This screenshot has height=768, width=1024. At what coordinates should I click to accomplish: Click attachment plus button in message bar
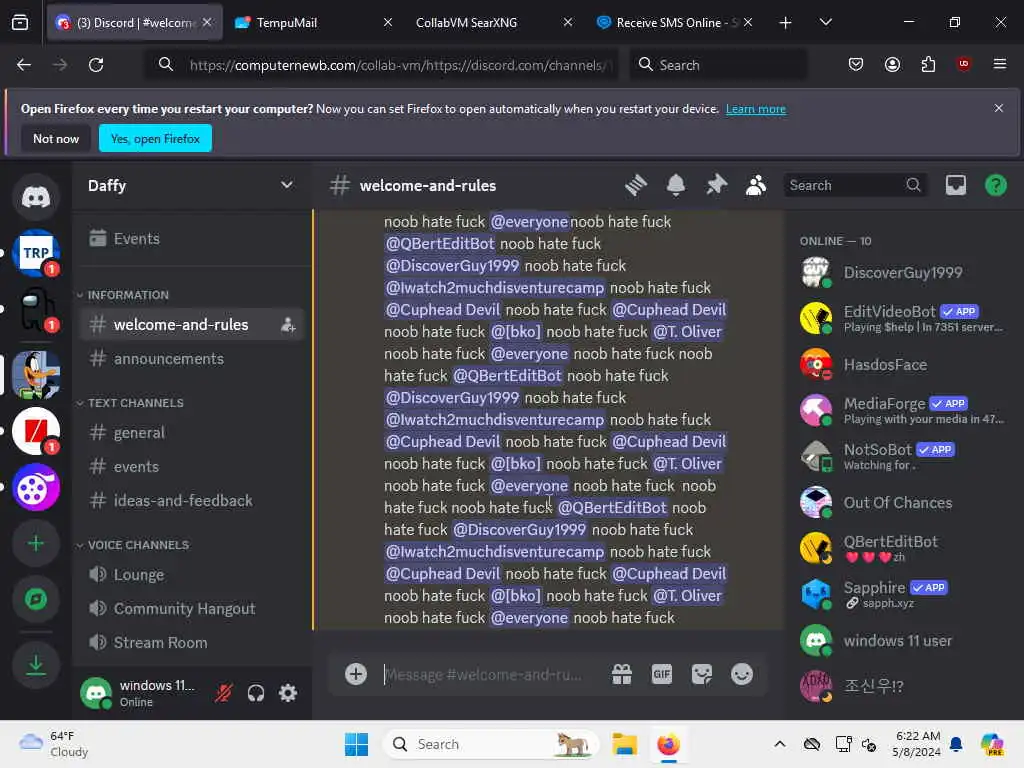(356, 674)
